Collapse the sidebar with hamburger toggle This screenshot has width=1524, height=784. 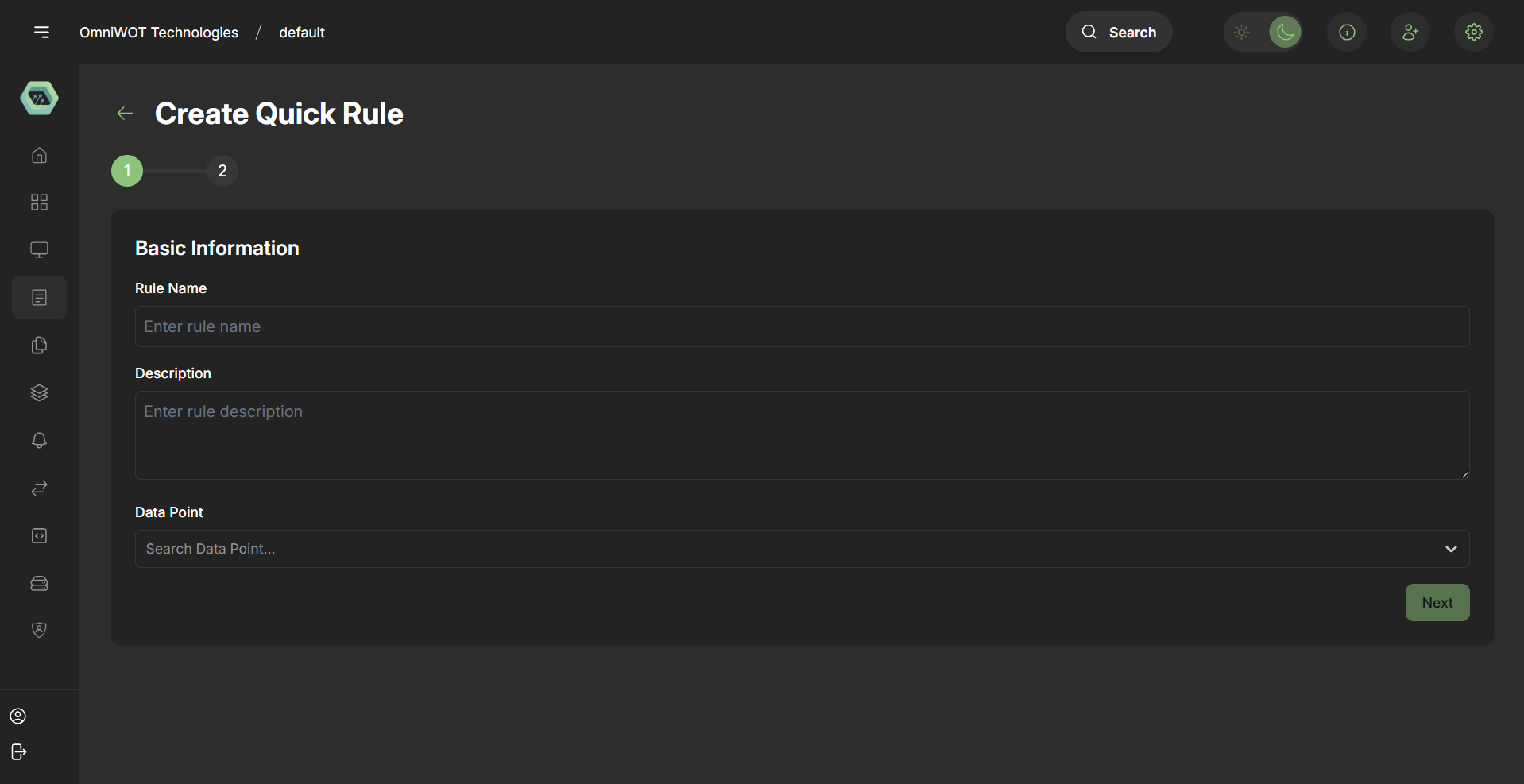tap(41, 32)
